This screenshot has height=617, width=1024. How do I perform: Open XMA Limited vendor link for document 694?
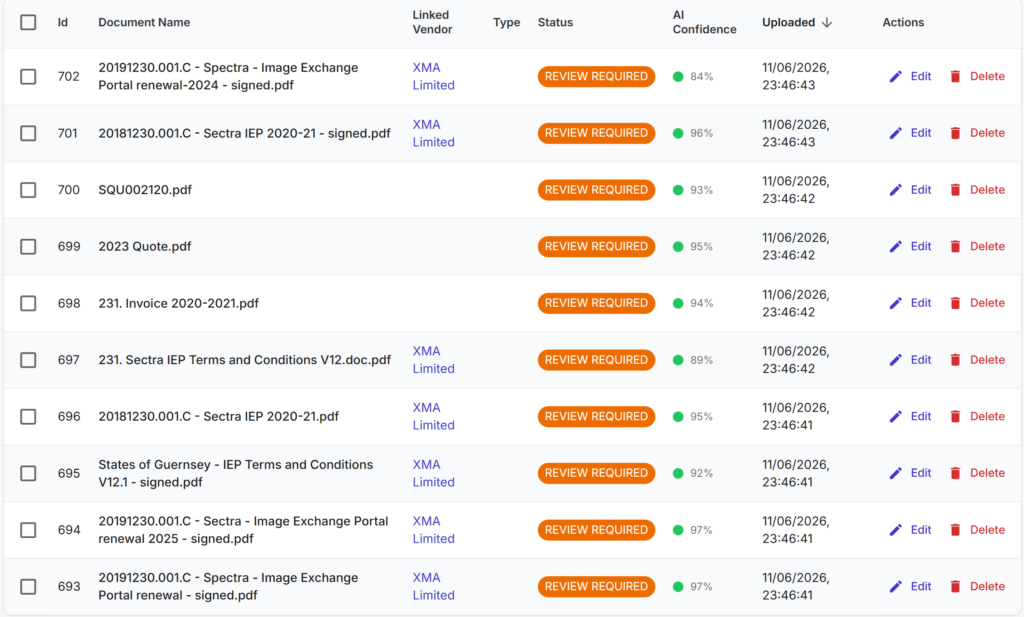coord(433,530)
